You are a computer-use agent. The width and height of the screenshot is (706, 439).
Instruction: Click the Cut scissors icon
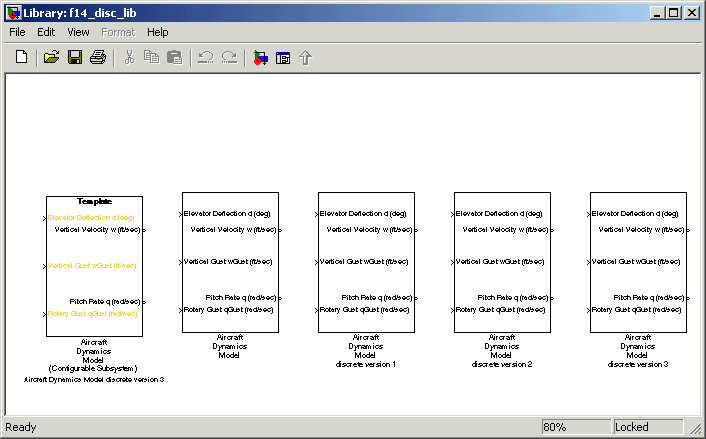tap(129, 58)
